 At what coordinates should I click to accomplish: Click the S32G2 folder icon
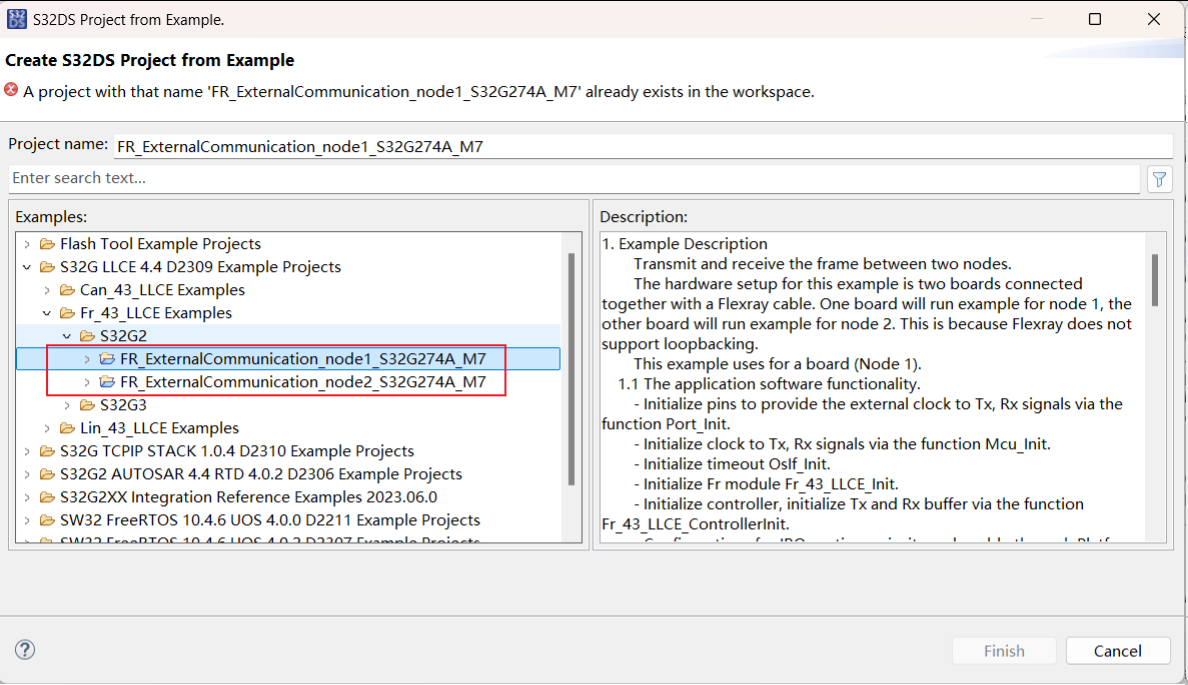[x=88, y=336]
